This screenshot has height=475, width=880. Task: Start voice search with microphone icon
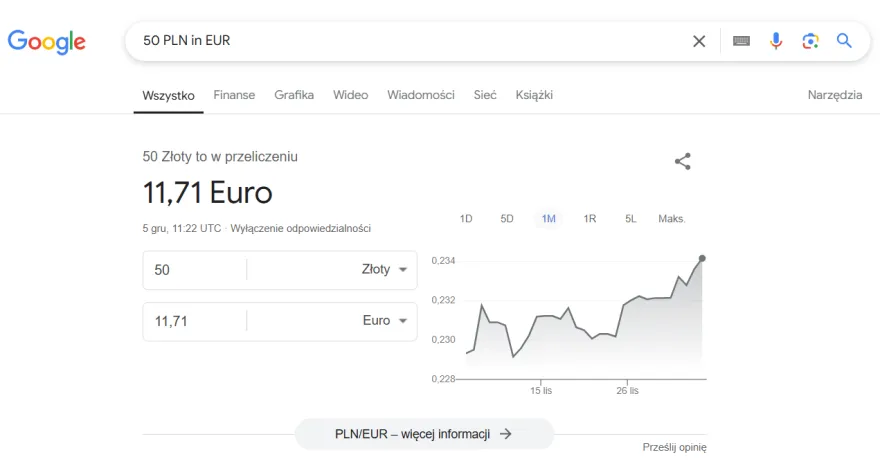click(x=776, y=41)
